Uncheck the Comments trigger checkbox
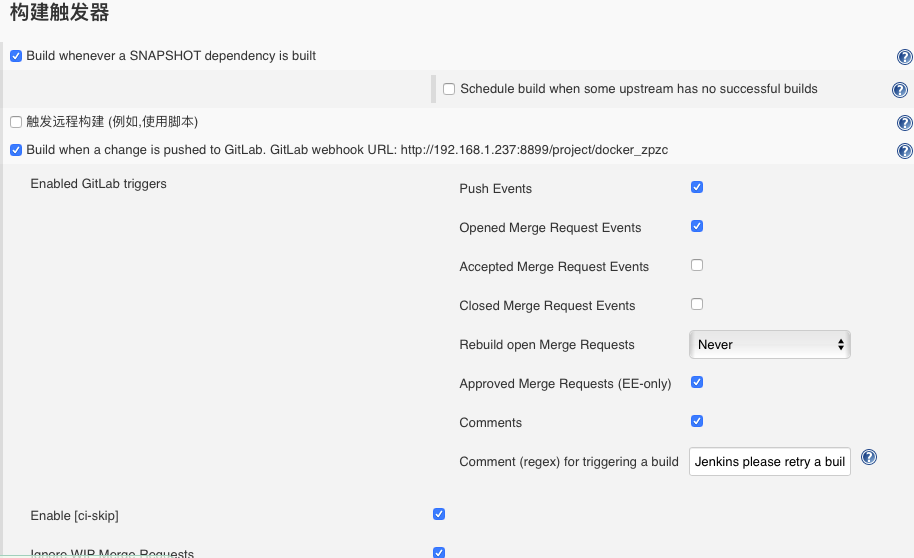This screenshot has height=558, width=914. [697, 422]
